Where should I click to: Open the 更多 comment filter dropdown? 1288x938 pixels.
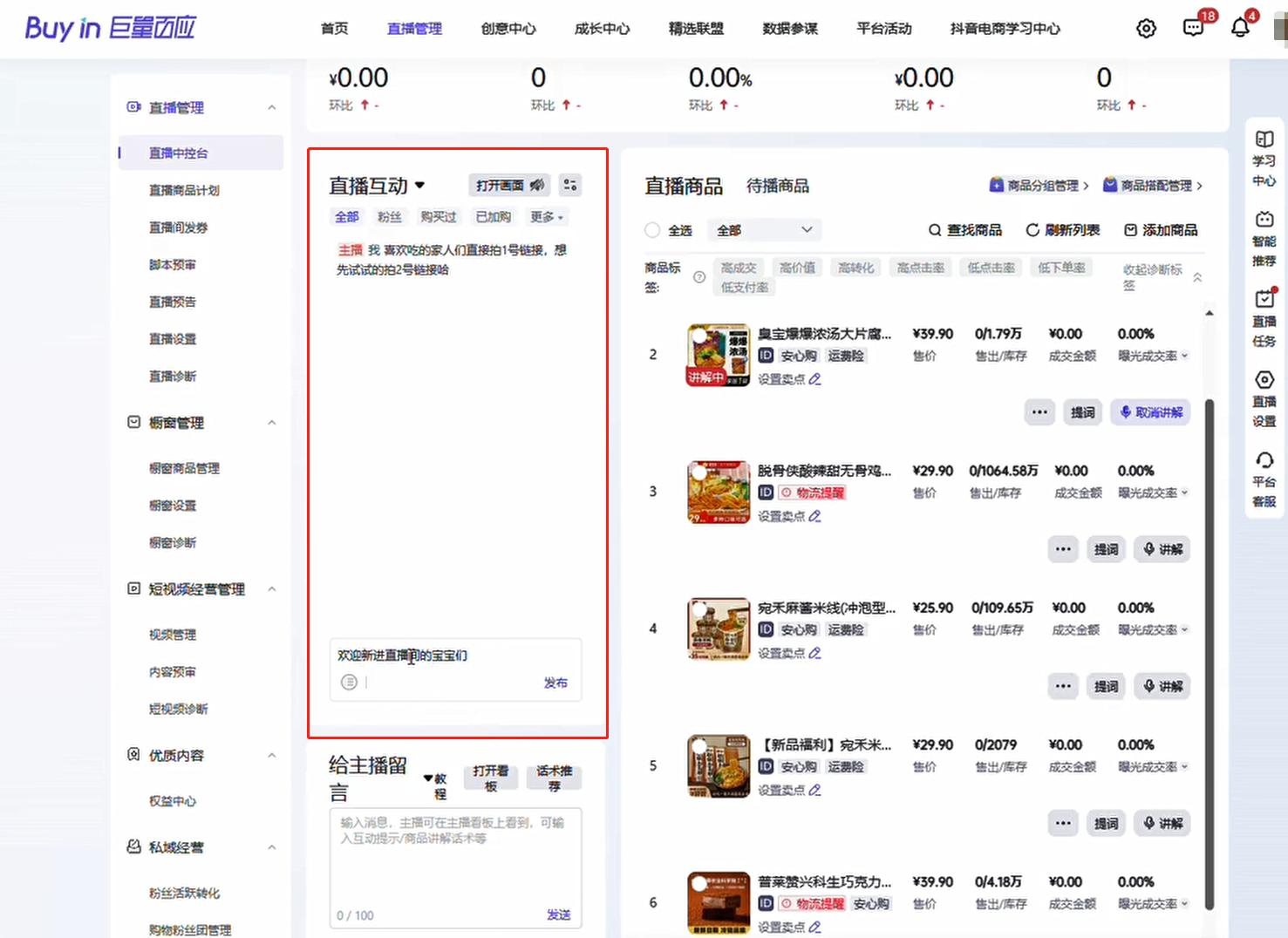tap(548, 217)
